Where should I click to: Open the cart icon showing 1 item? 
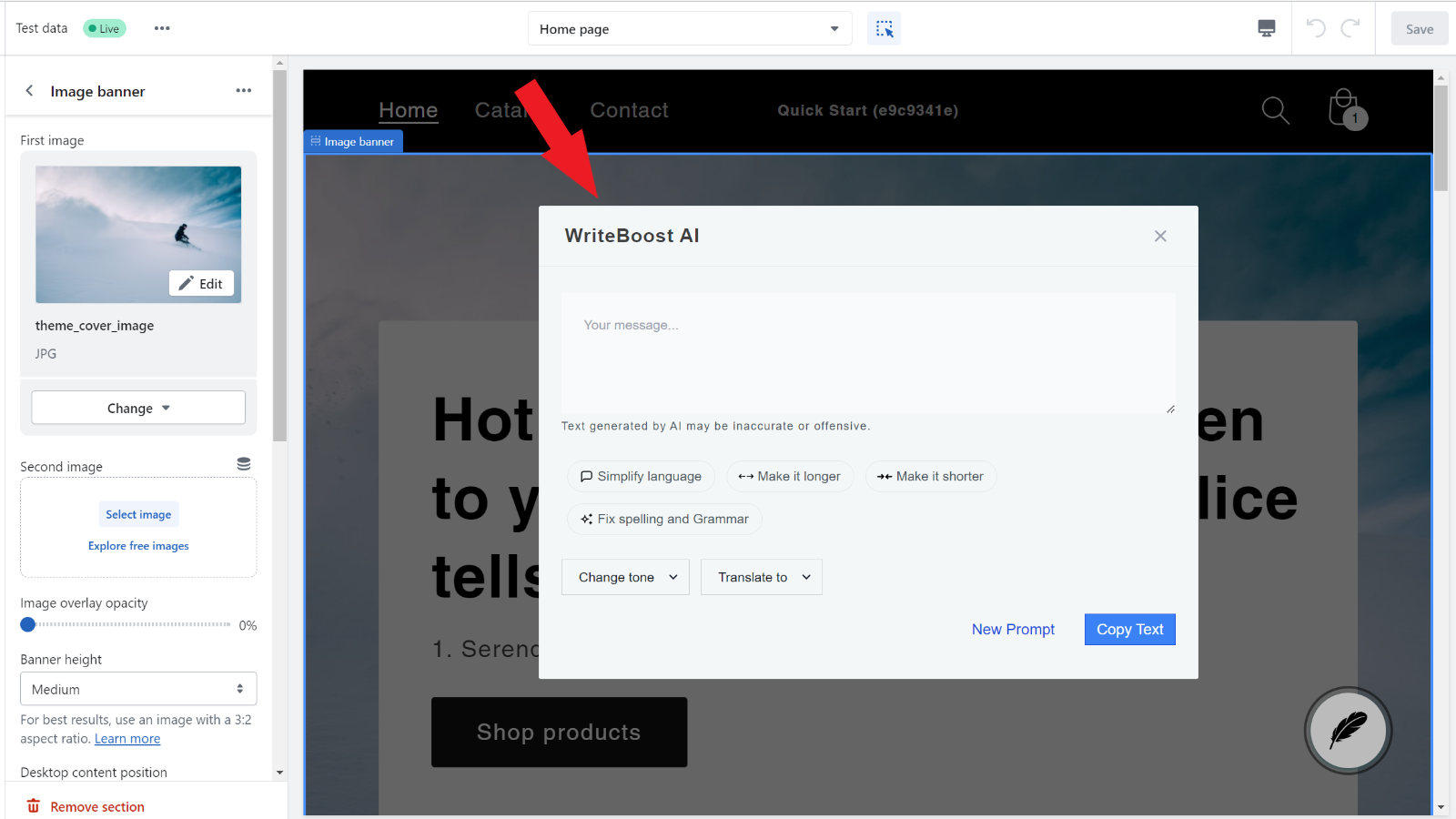(x=1344, y=108)
